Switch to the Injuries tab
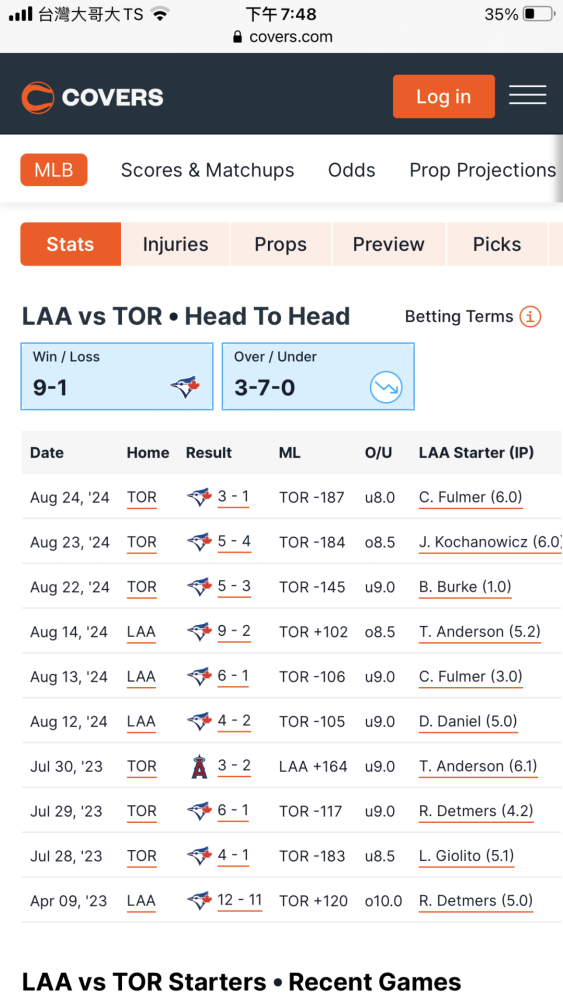The width and height of the screenshot is (563, 1000). 175,244
